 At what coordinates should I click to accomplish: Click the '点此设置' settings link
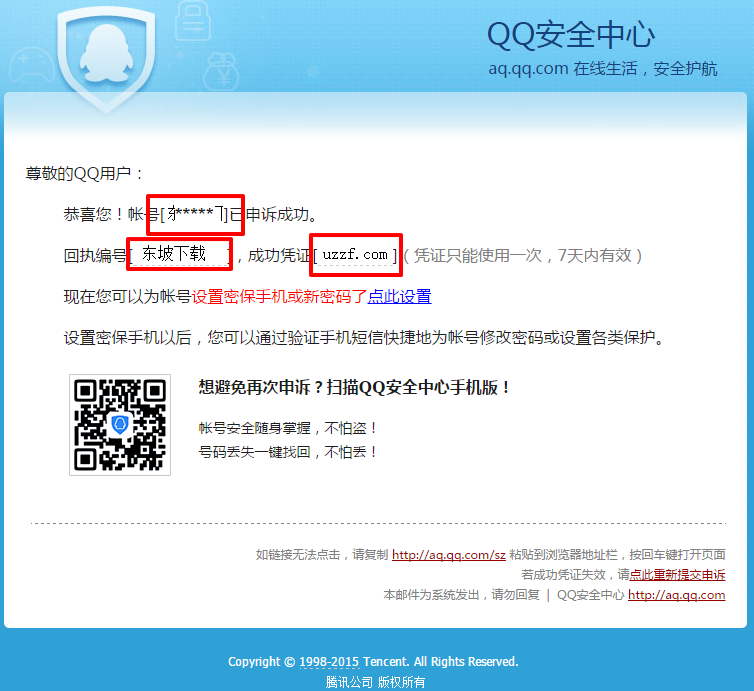point(400,297)
